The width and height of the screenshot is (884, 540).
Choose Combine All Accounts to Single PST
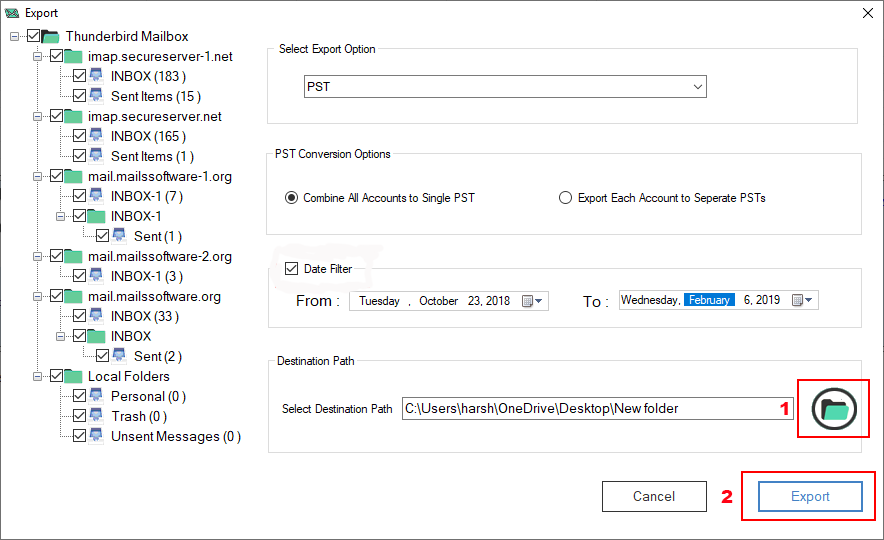pos(292,198)
